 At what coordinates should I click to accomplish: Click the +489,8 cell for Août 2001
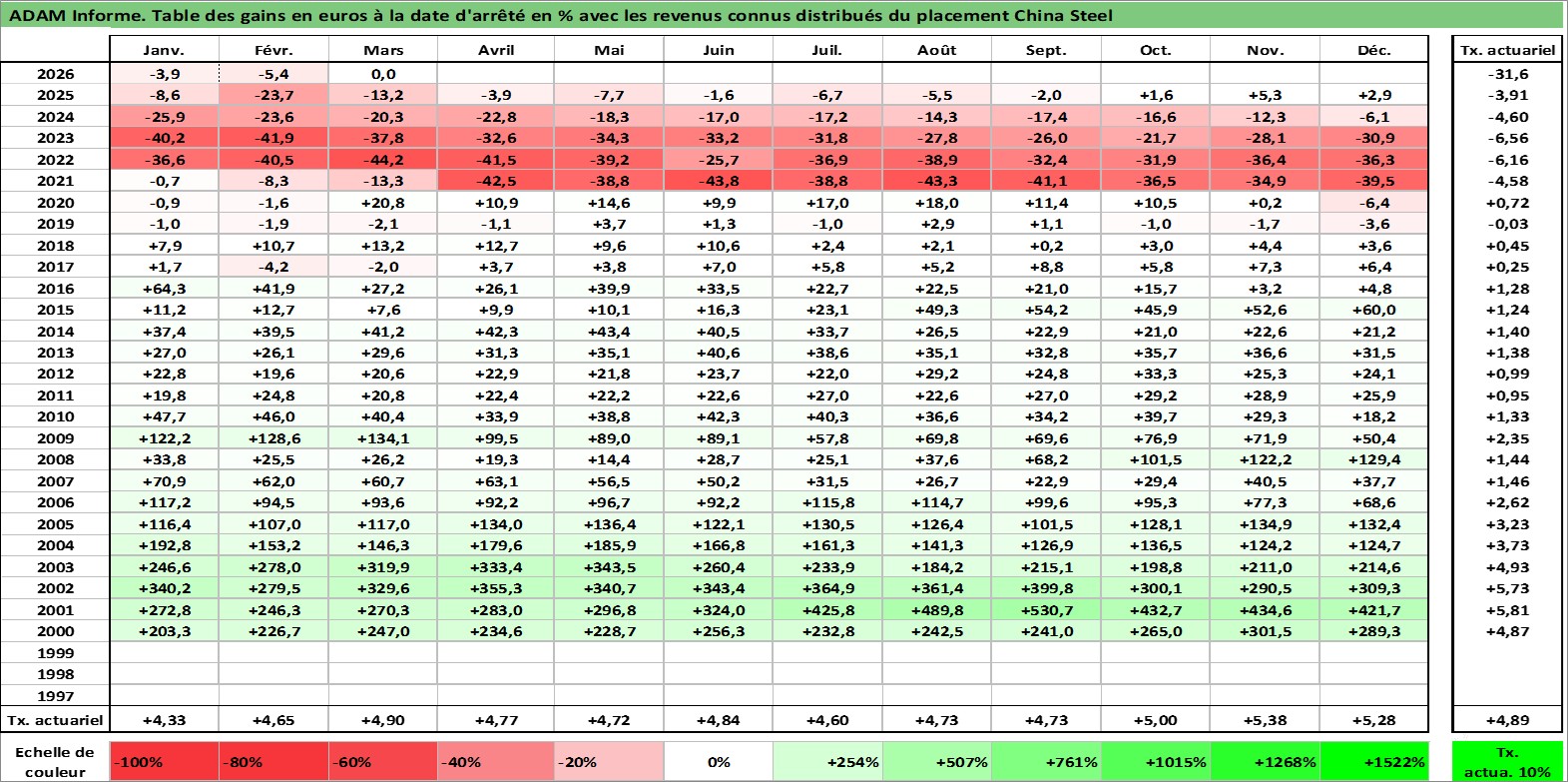click(x=937, y=610)
